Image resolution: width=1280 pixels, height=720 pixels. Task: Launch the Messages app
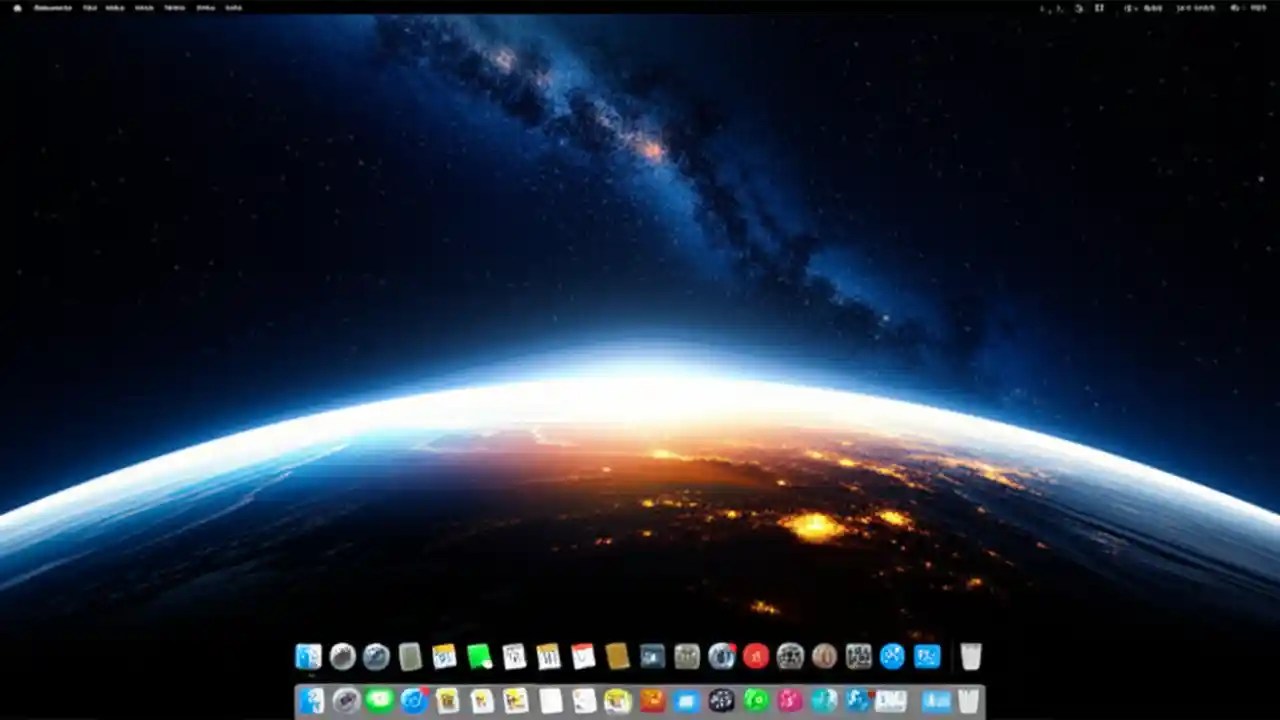click(x=480, y=656)
